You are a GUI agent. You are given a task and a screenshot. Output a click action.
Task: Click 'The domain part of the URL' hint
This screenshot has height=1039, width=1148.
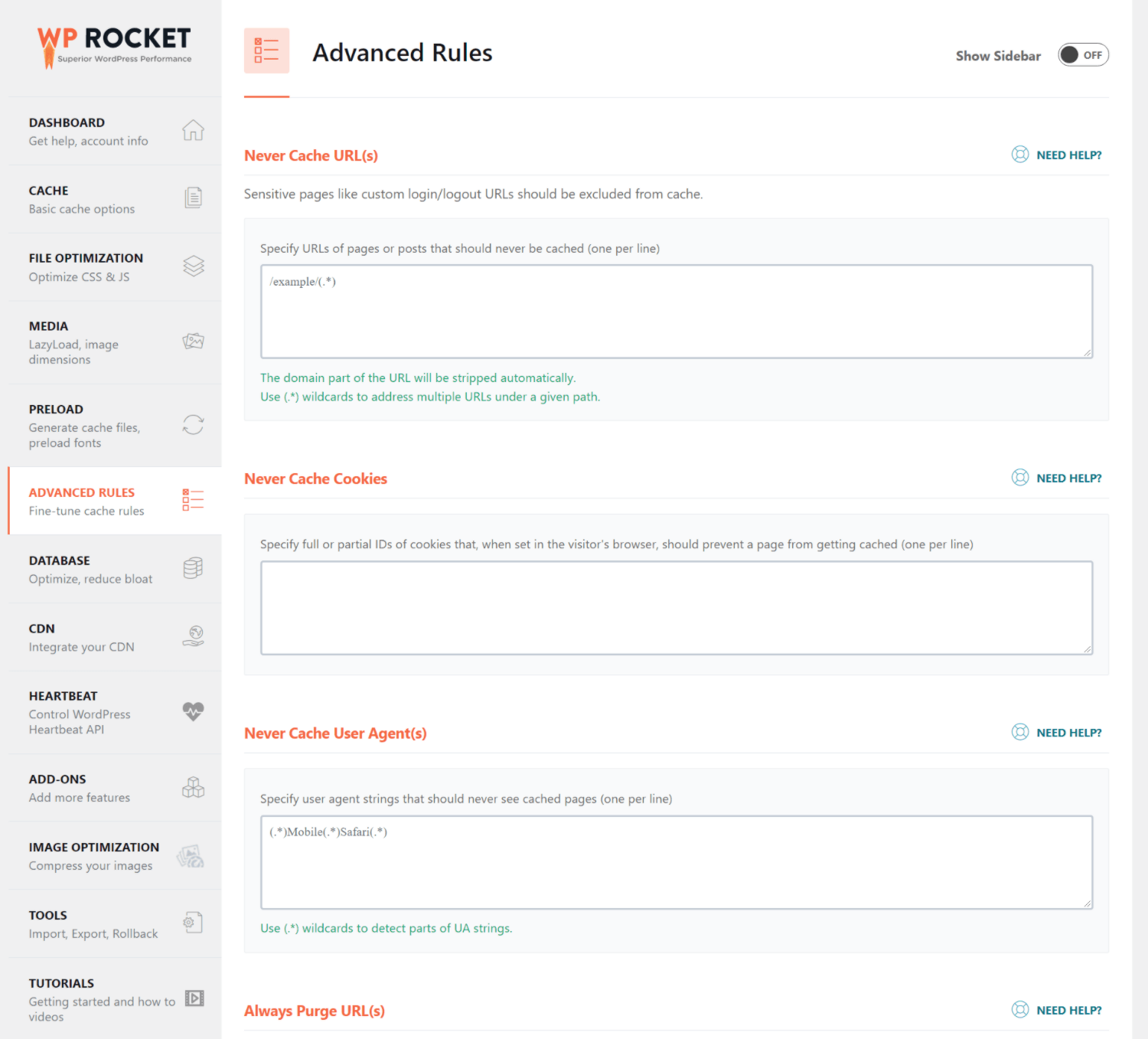point(418,377)
